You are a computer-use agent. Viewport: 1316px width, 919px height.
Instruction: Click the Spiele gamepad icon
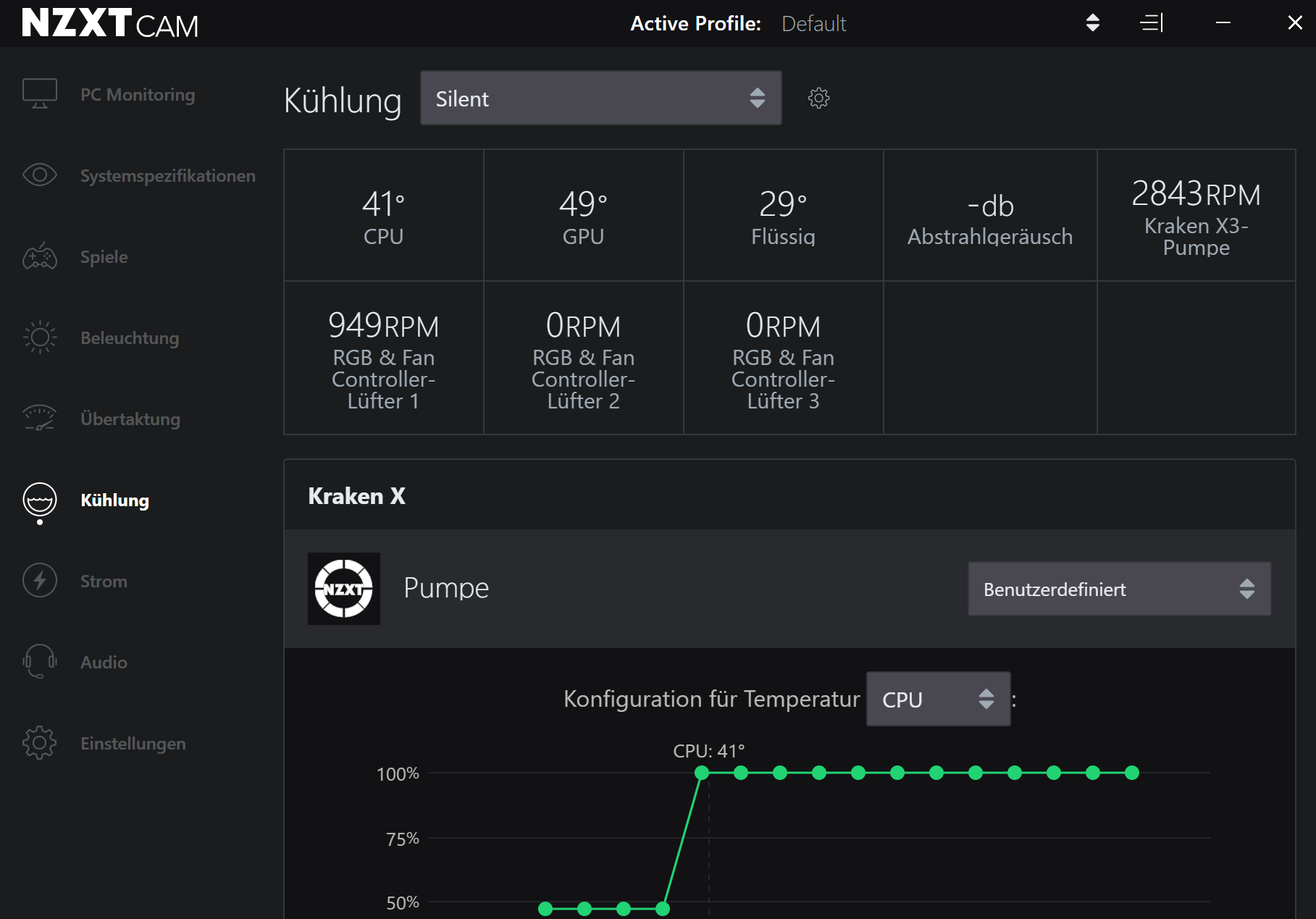[x=40, y=256]
